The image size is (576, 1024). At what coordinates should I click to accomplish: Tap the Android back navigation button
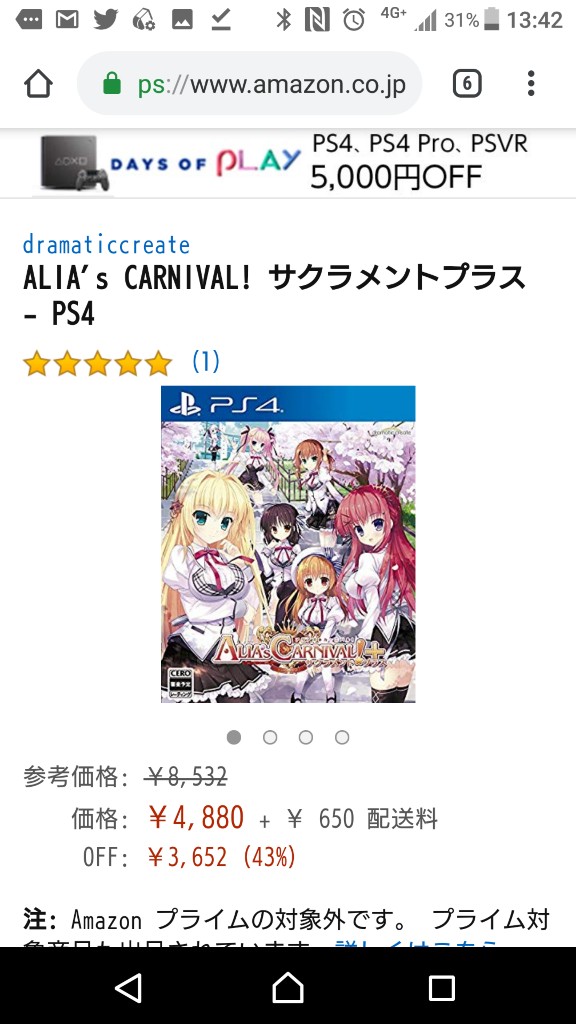tap(129, 987)
